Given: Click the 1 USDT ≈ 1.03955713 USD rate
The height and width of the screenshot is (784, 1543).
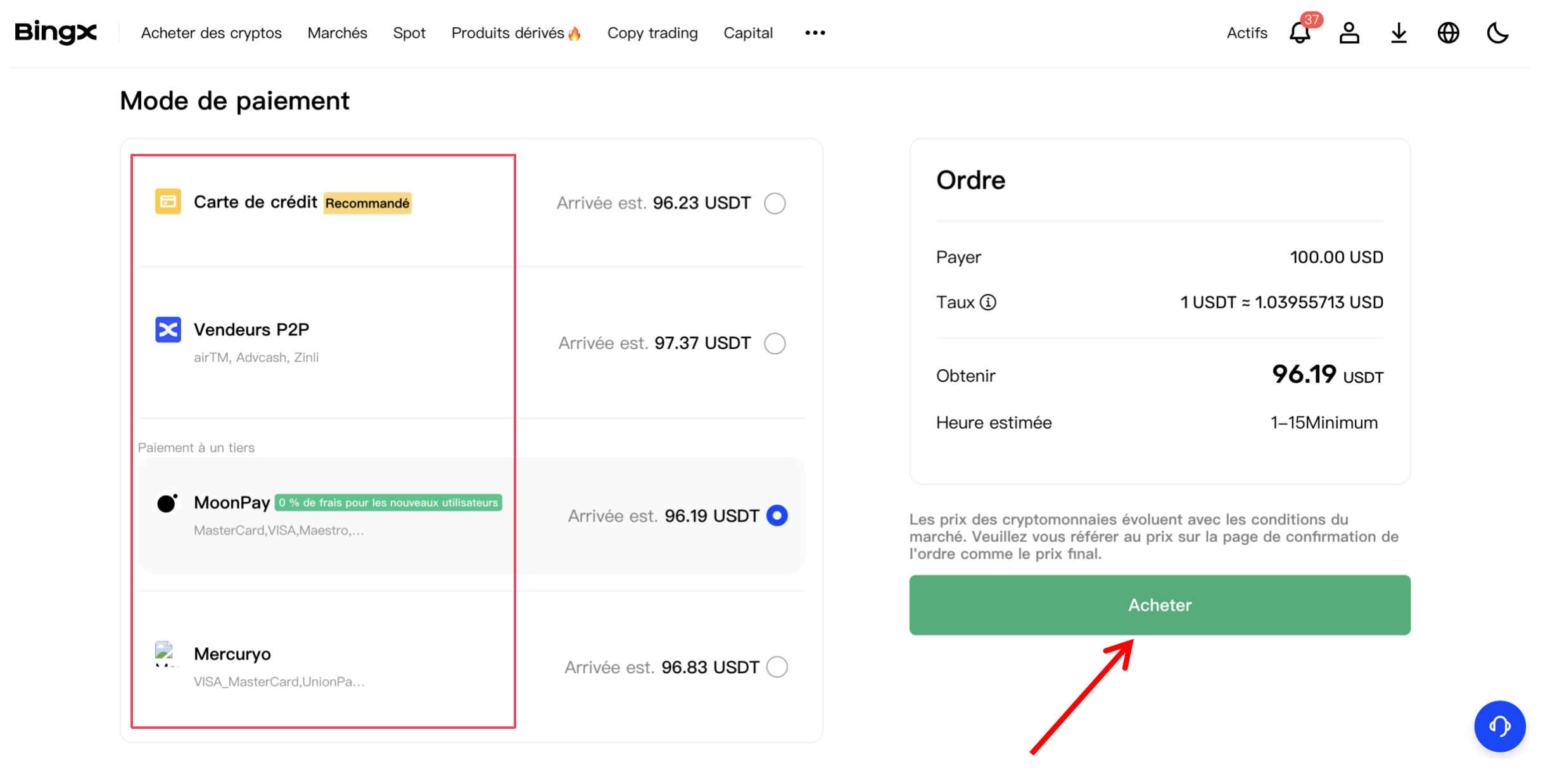Looking at the screenshot, I should (x=1281, y=303).
